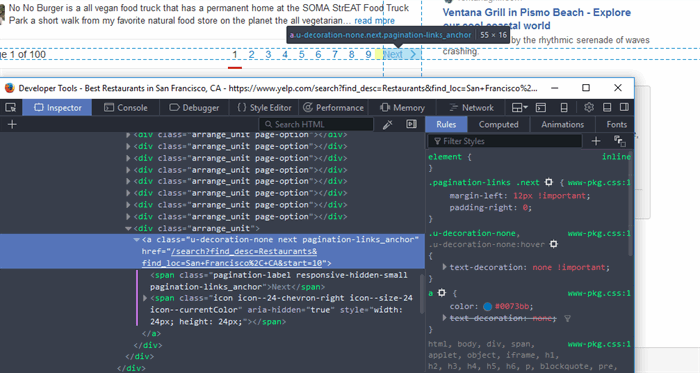The image size is (700, 373).
Task: Click the selector highlighter for the 'a' rule
Action: (x=442, y=293)
